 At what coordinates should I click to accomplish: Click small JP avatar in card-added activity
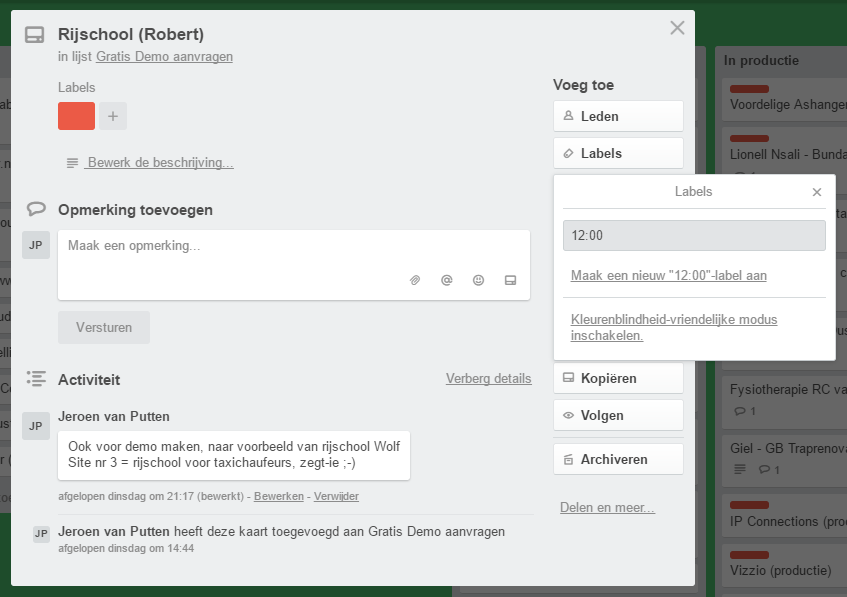[x=42, y=534]
